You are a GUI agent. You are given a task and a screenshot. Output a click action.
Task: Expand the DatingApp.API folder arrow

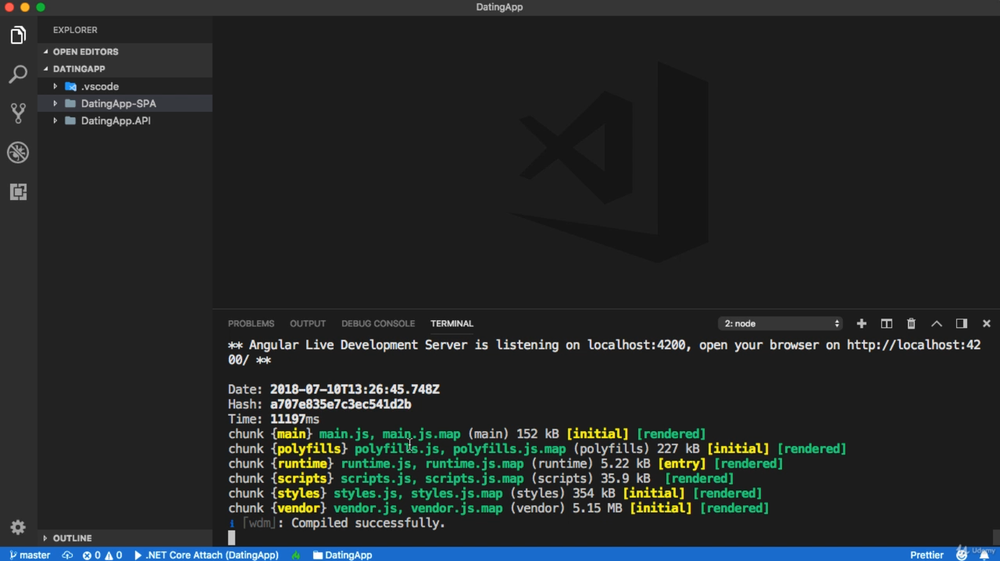[55, 120]
